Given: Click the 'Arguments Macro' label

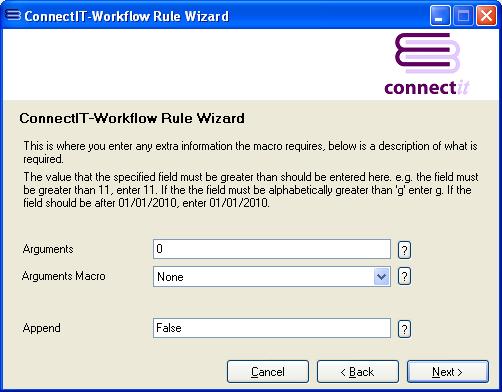Looking at the screenshot, I should [x=64, y=276].
